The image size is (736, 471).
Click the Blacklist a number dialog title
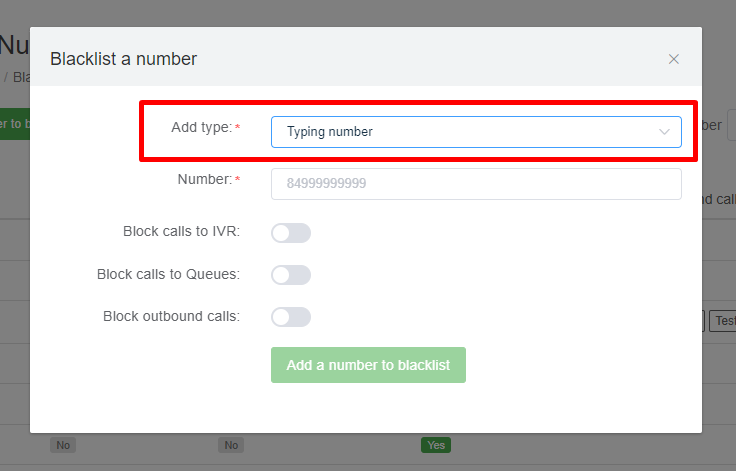tap(124, 59)
